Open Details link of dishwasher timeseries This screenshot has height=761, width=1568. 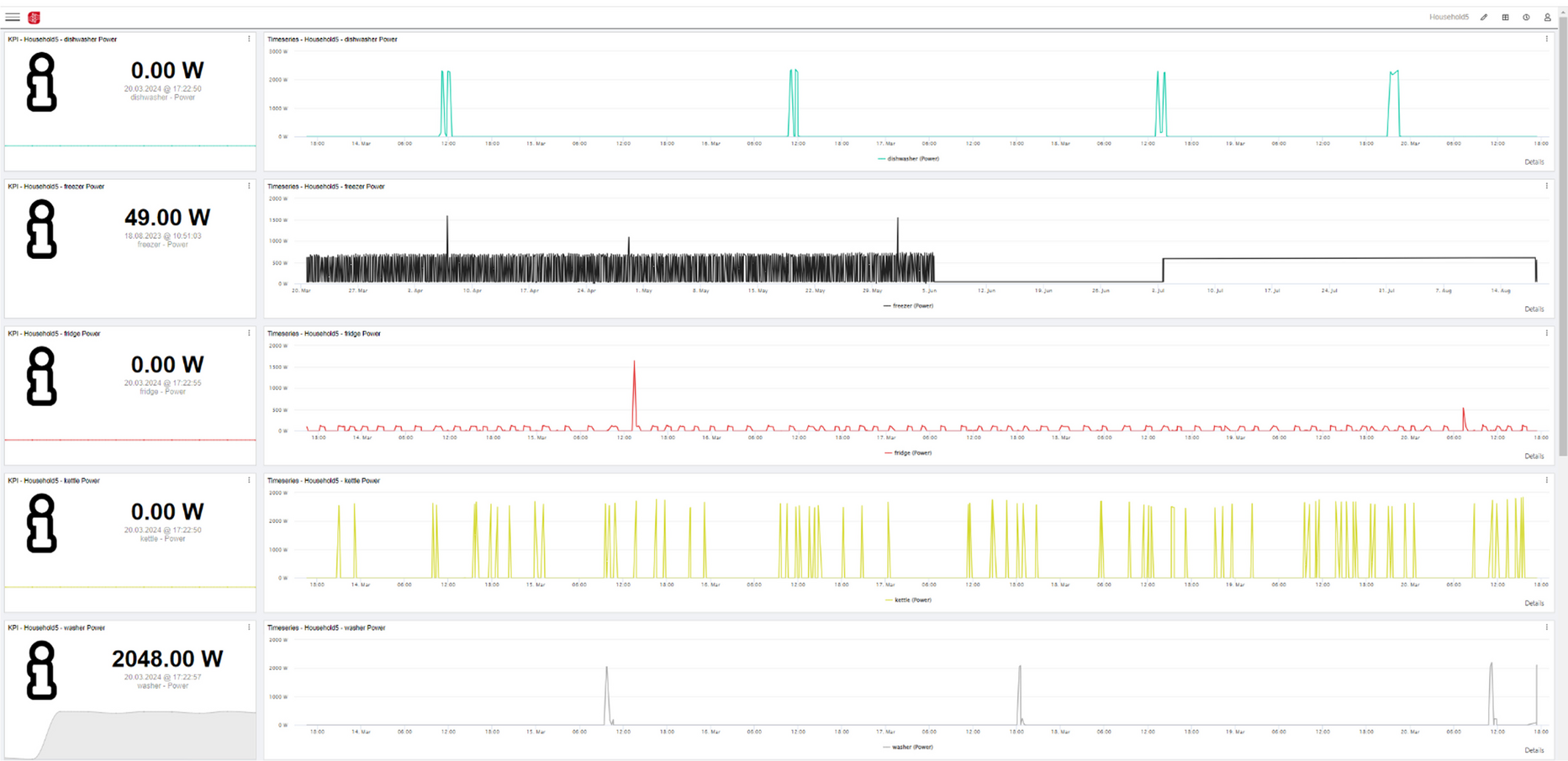click(x=1534, y=162)
